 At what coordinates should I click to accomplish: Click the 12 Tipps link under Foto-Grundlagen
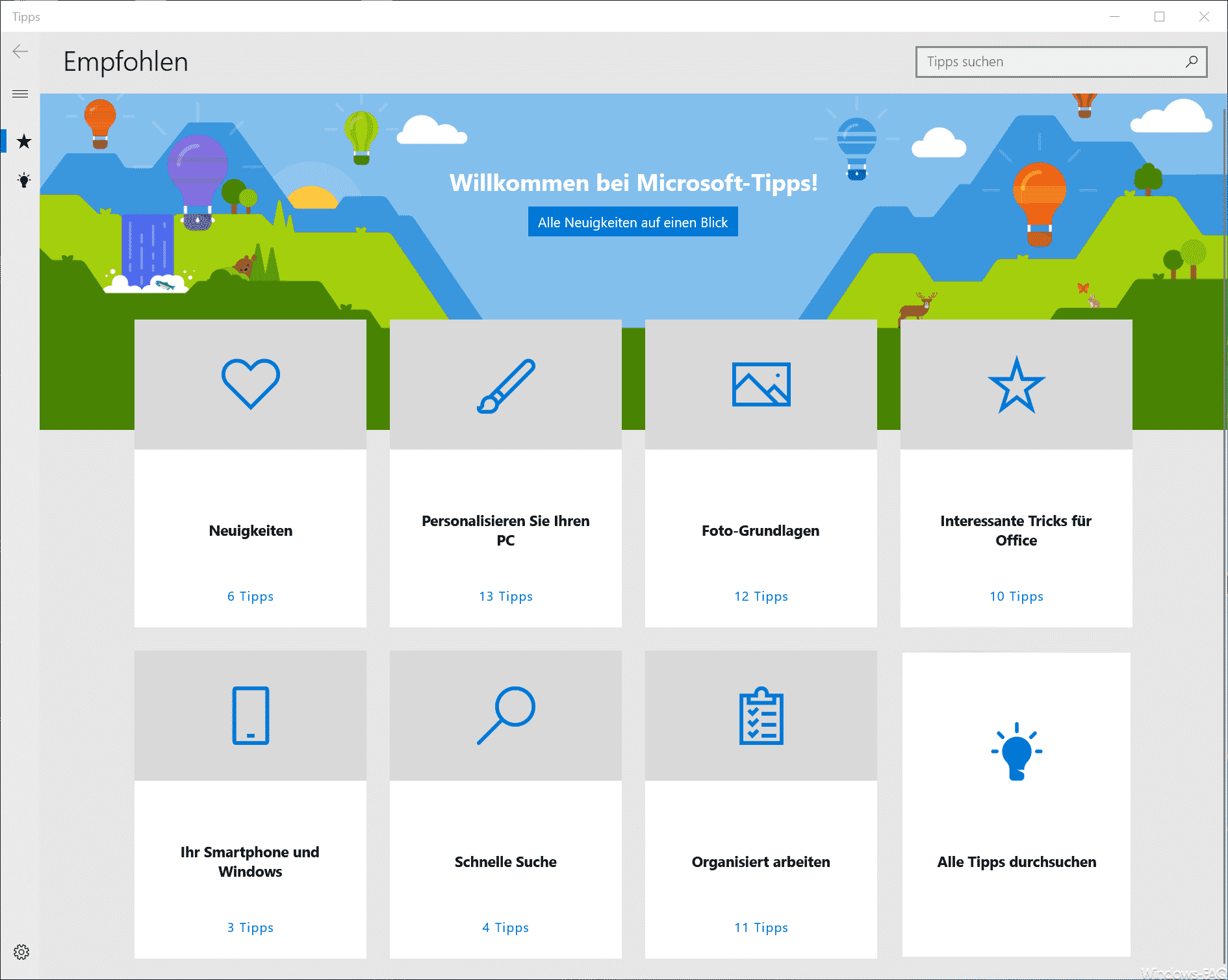[761, 596]
